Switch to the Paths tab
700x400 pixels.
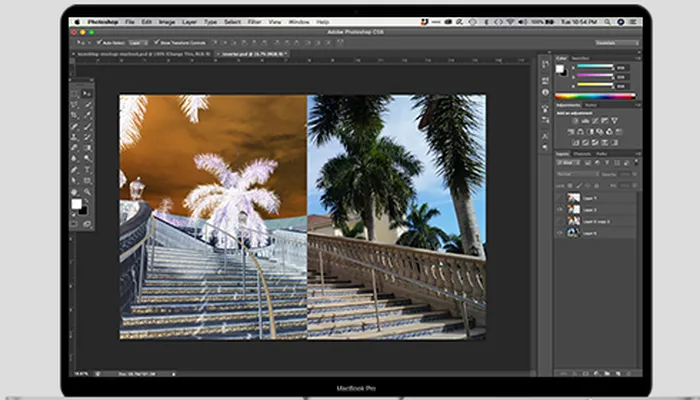click(601, 154)
